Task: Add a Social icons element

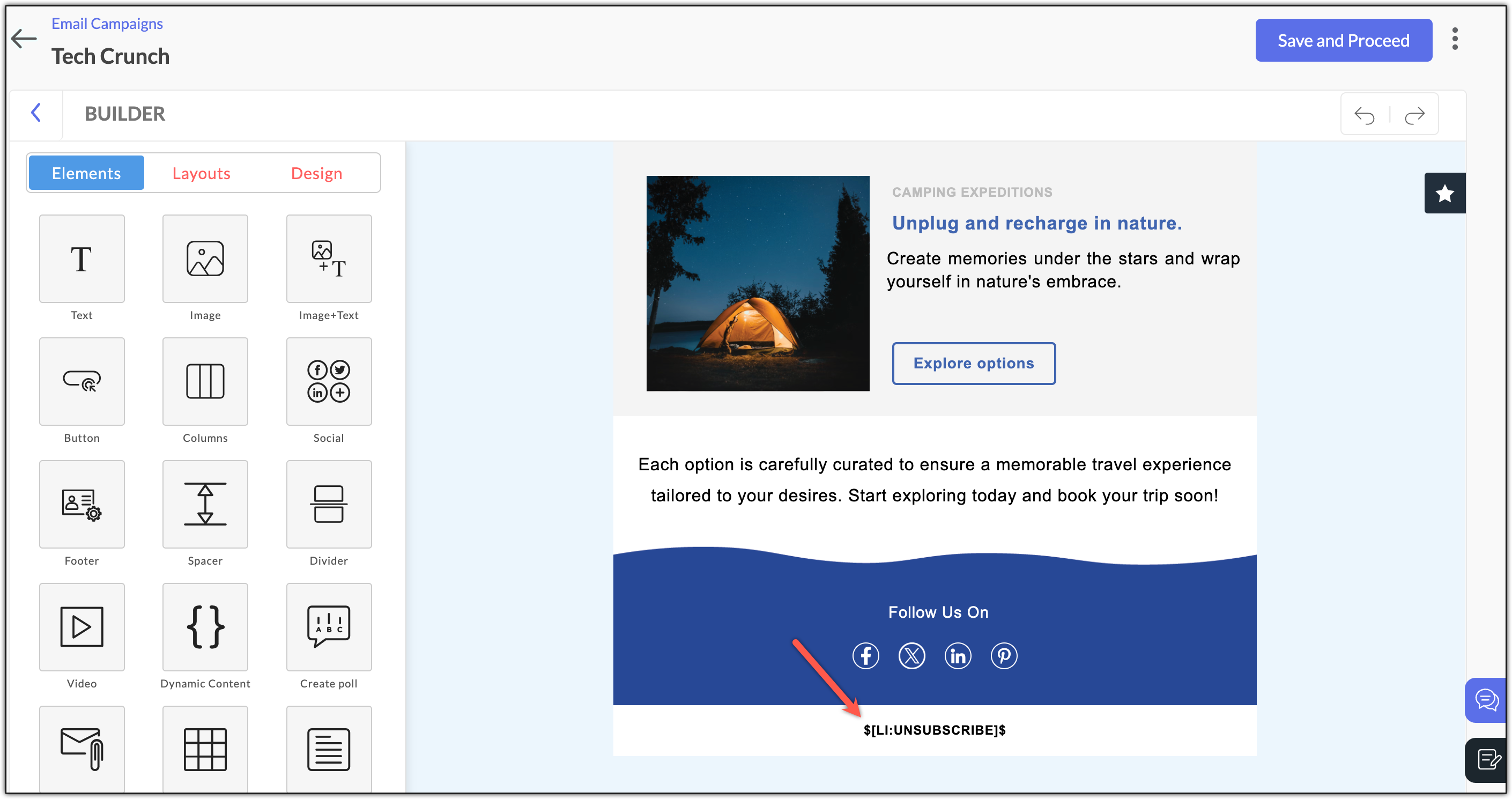Action: (329, 382)
